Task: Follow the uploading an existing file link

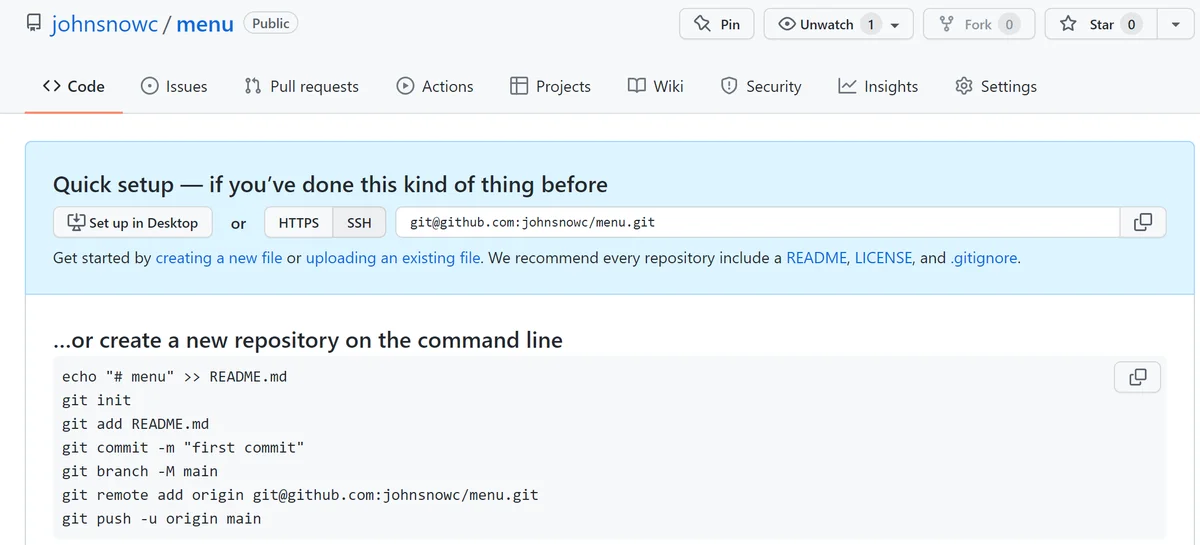Action: pyautogui.click(x=393, y=258)
